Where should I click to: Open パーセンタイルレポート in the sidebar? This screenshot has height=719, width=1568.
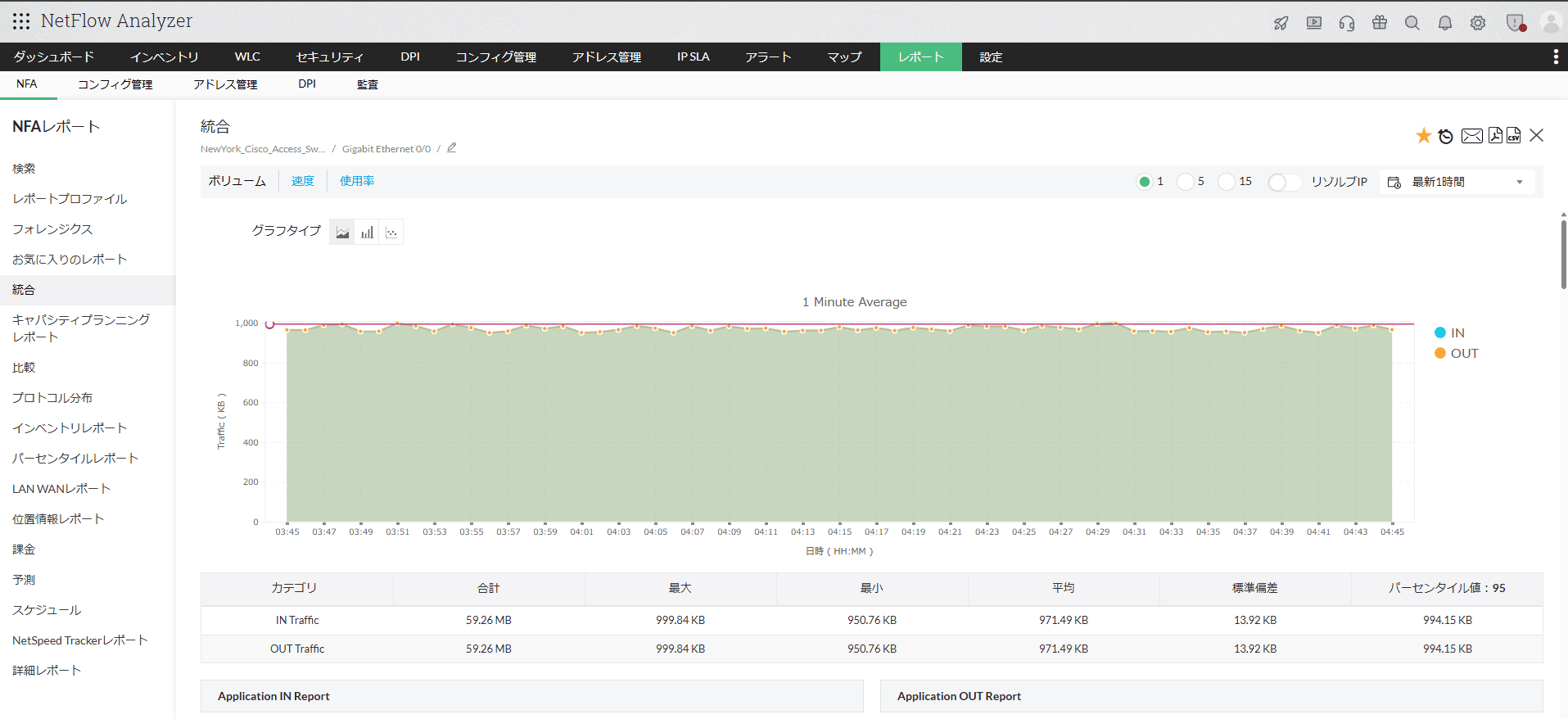click(x=75, y=459)
